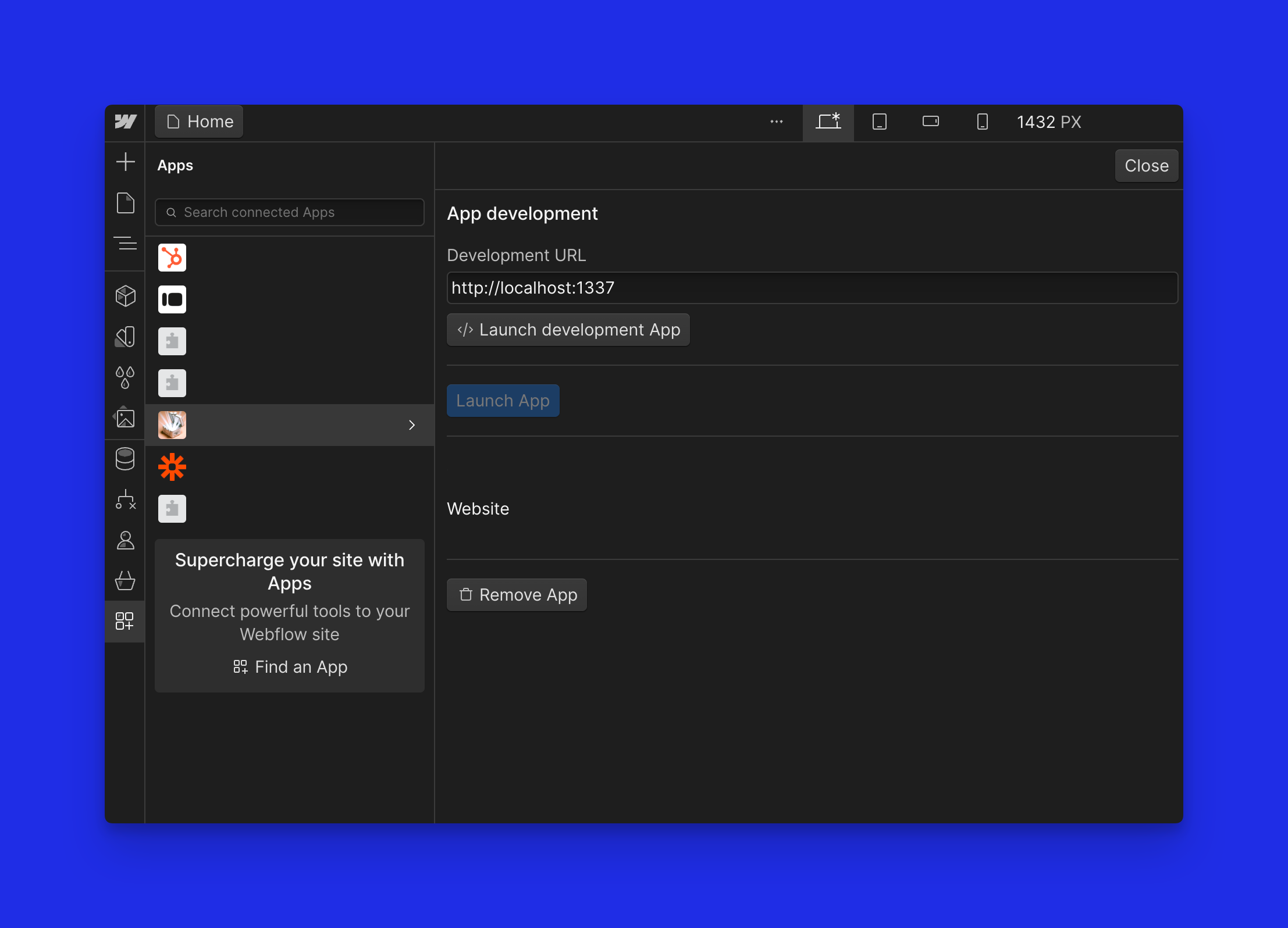Screen dimensions: 1288x928
Task: Open the Home page menu
Action: (198, 122)
